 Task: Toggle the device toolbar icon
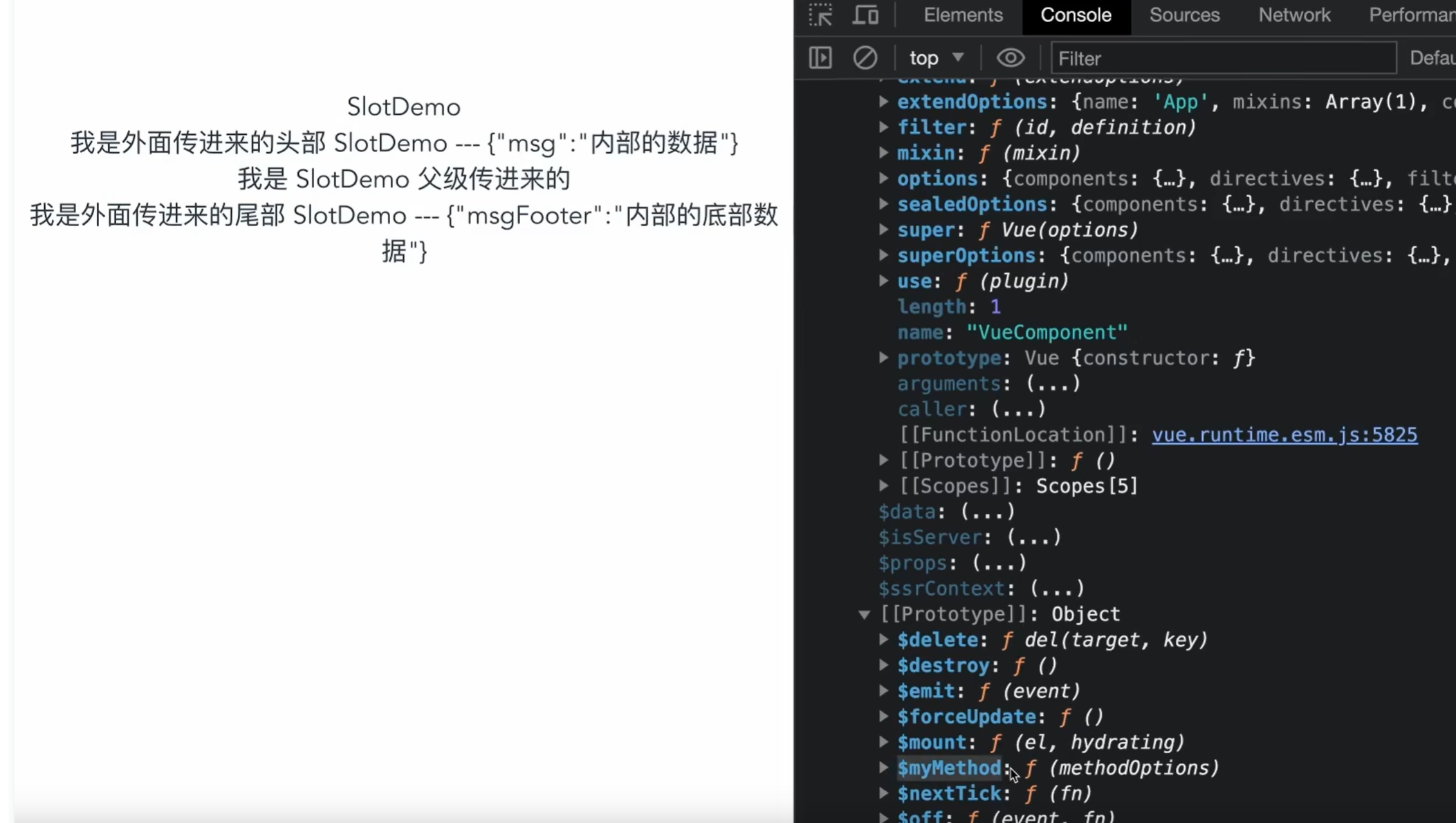(865, 15)
